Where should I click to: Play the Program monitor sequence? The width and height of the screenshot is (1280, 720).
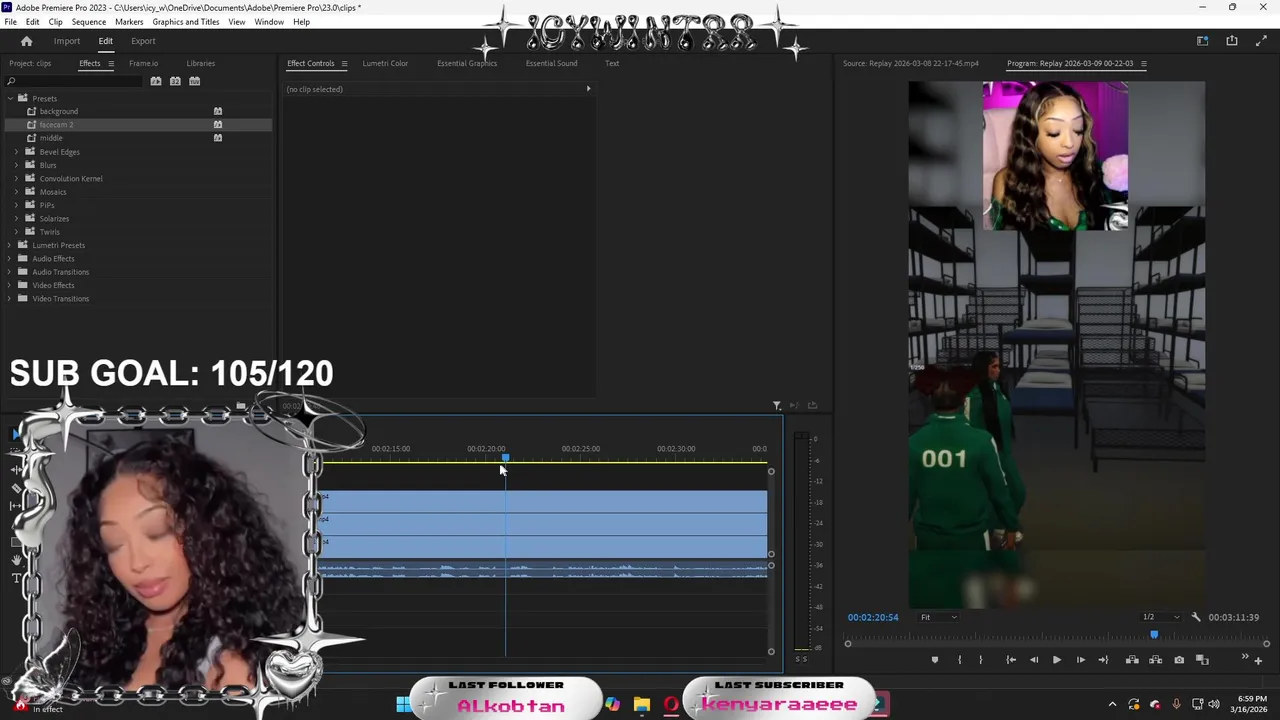pyautogui.click(x=1056, y=660)
